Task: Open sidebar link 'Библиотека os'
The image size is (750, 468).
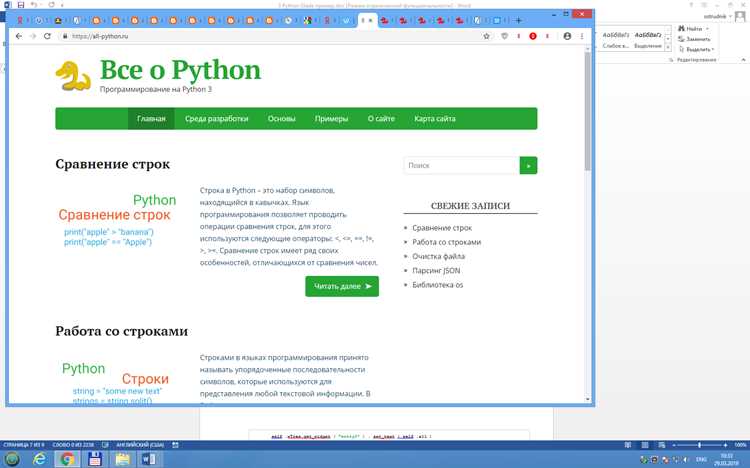Action: click(x=438, y=285)
